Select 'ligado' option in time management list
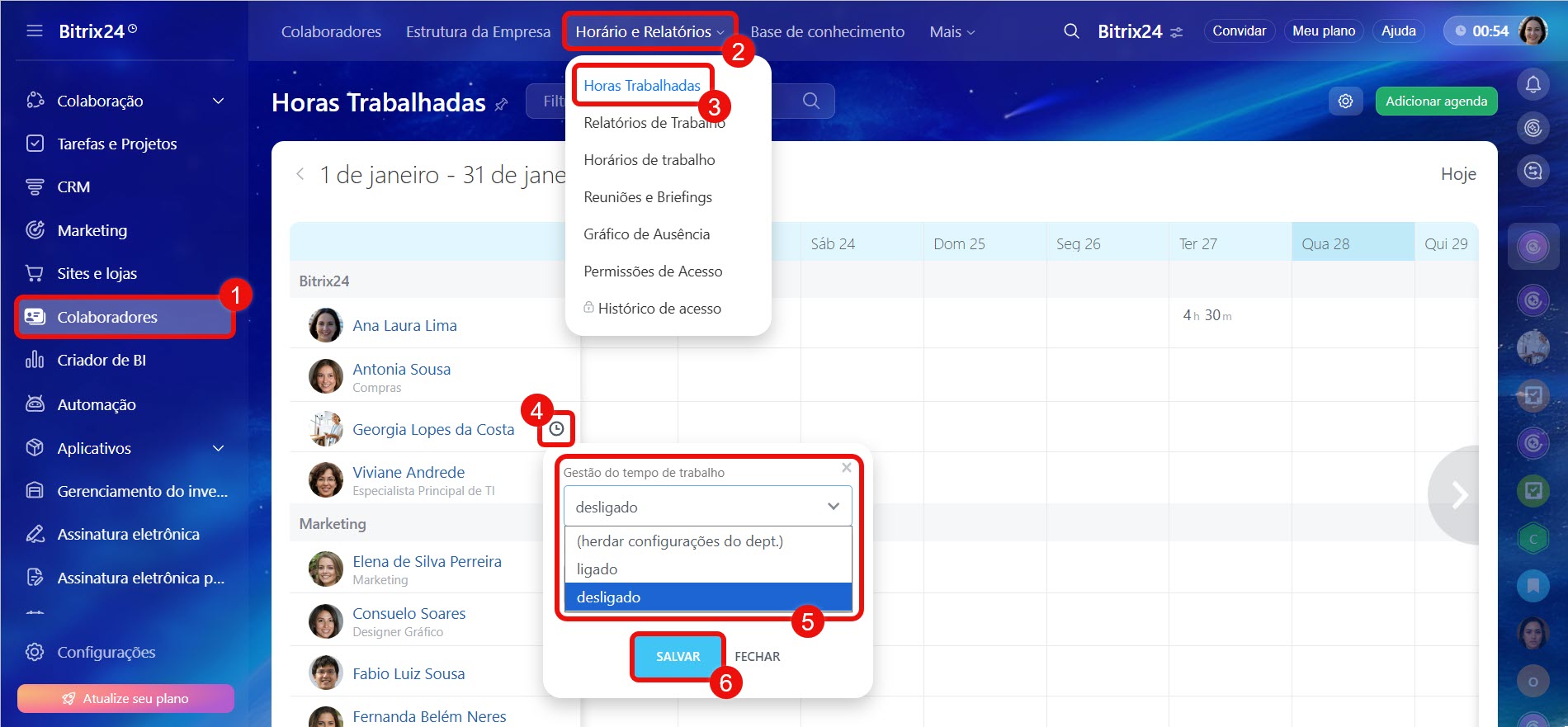1568x727 pixels. tap(597, 569)
